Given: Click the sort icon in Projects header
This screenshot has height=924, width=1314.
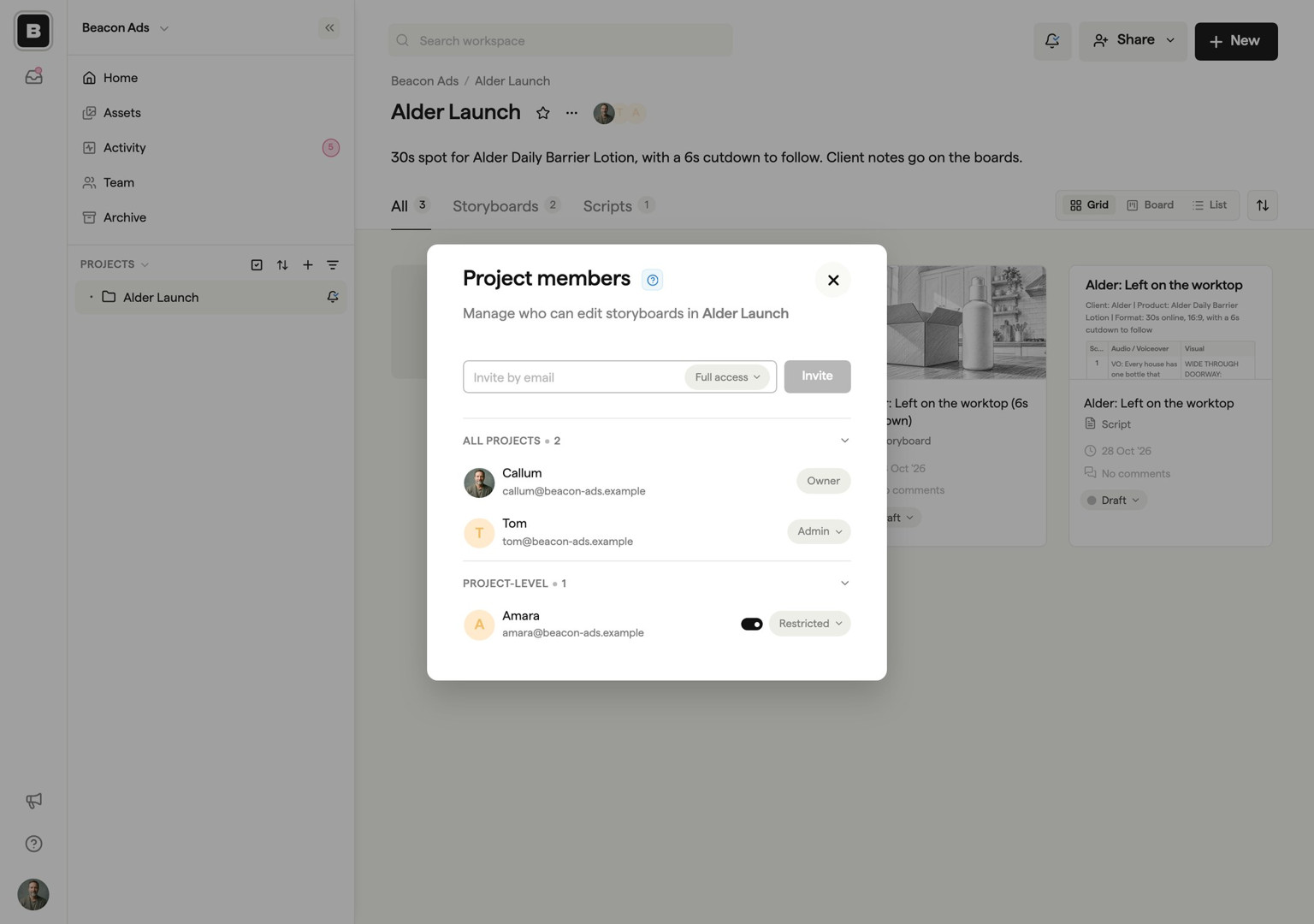Looking at the screenshot, I should click(282, 264).
